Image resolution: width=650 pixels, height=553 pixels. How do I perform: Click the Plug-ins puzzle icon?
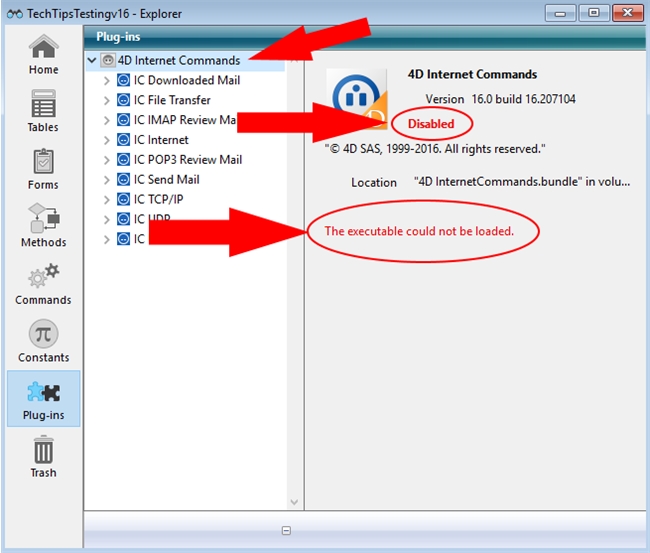coord(43,393)
